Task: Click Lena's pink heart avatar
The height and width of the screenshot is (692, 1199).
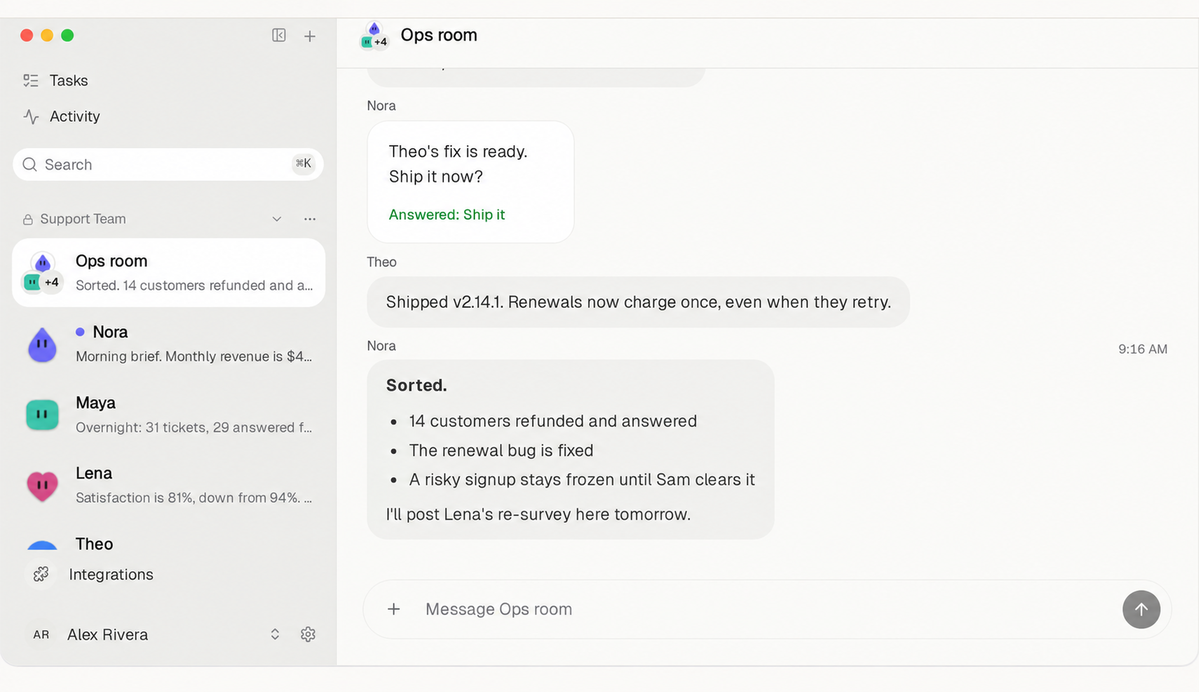Action: point(42,485)
